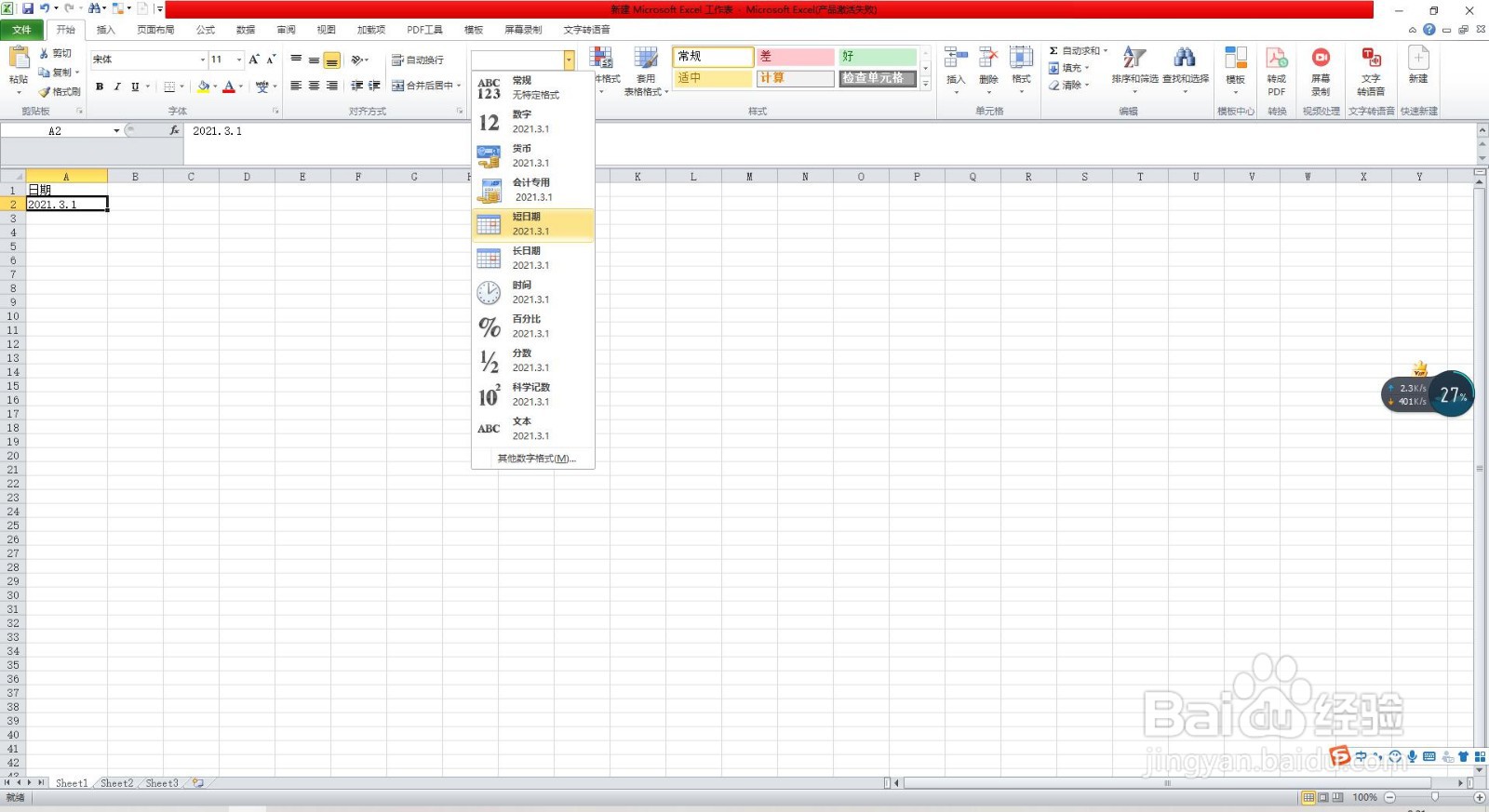This screenshot has height=812, width=1489.
Task: Click the Save icon in quick access toolbar
Action: (x=28, y=8)
